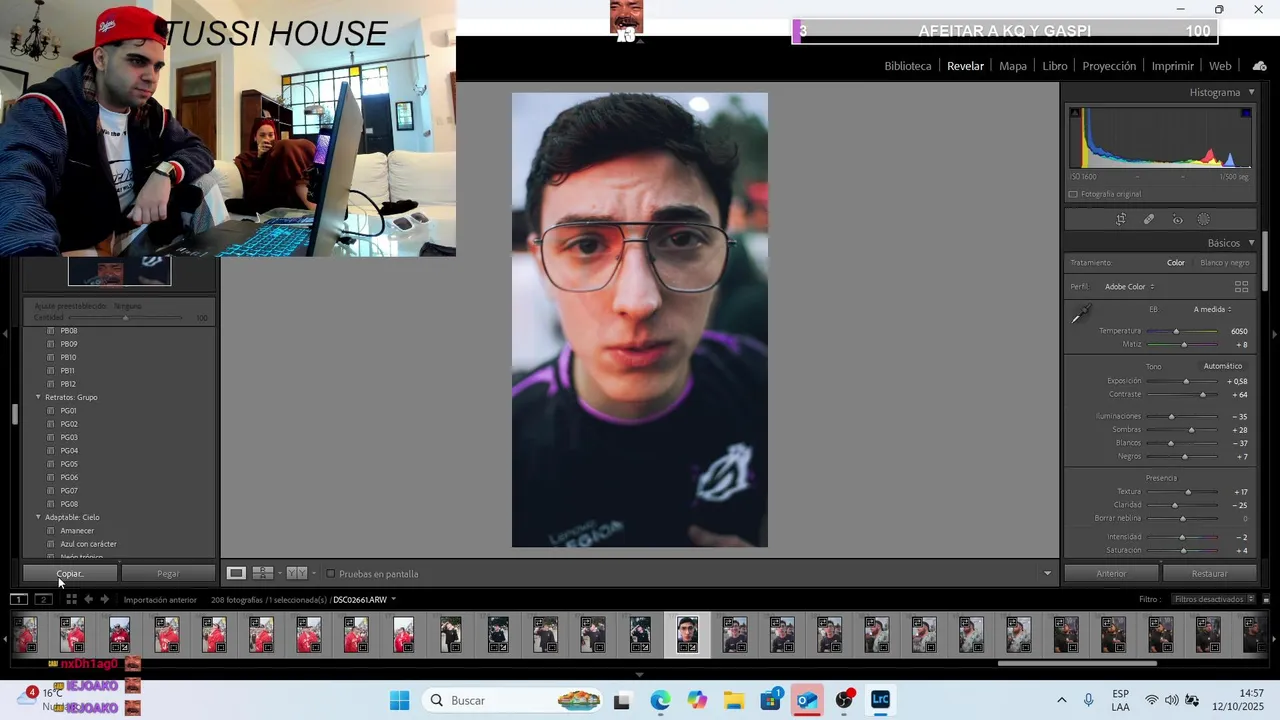Open the Web module
This screenshot has height=720, width=1280.
[x=1220, y=66]
